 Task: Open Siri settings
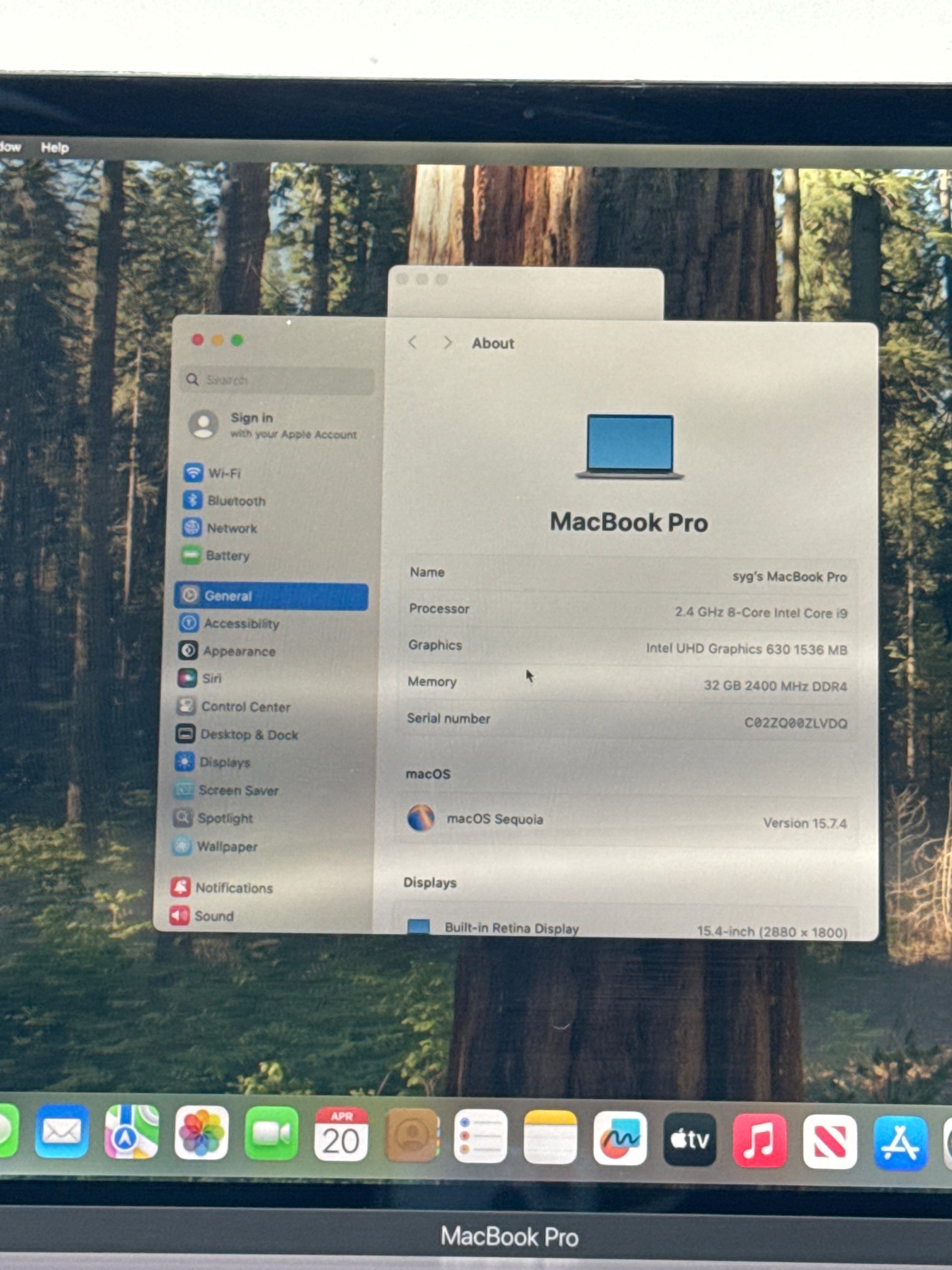(211, 679)
